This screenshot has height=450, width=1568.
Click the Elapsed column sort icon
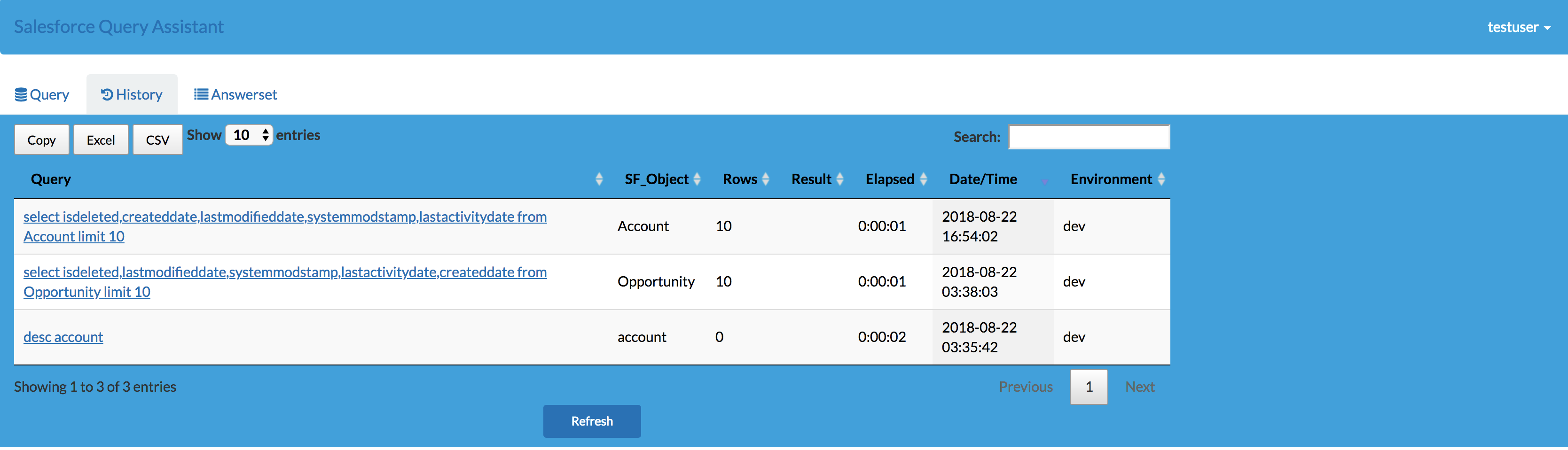[924, 179]
